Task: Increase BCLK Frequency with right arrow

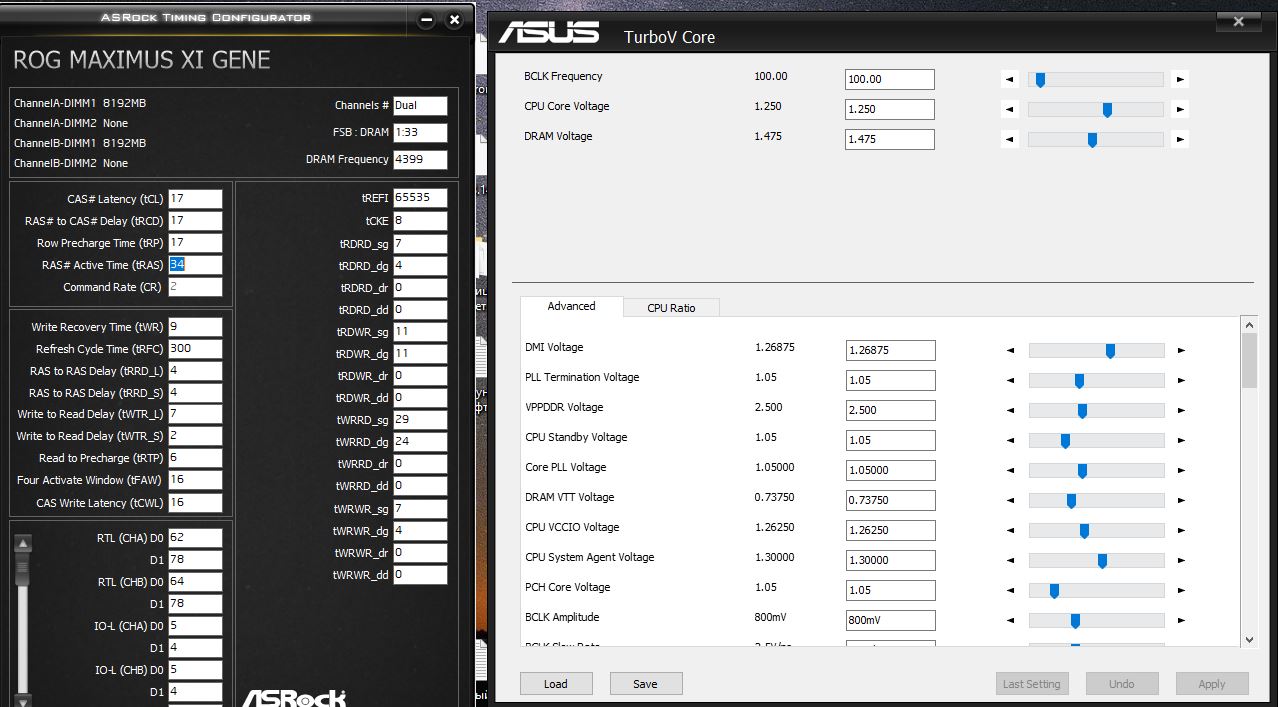Action: point(1181,80)
